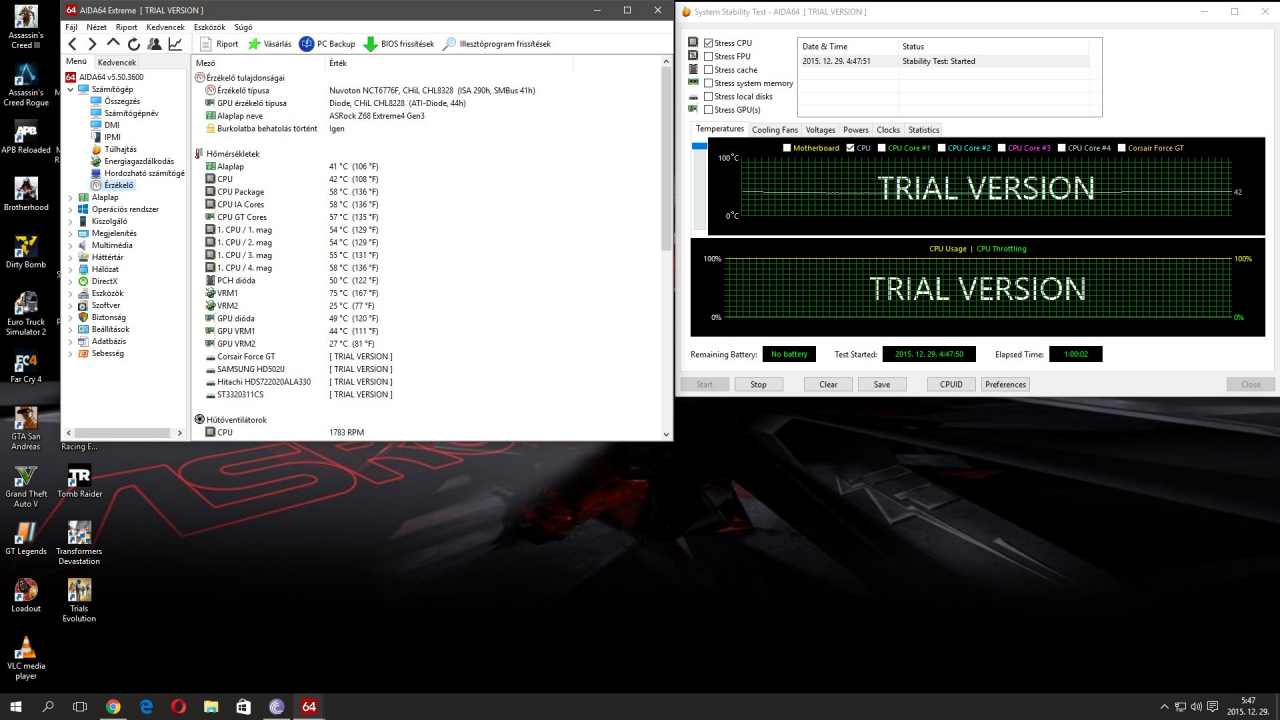Viewport: 1280px width, 720px height.
Task: Click the forward arrow in AIDA64 toolbar
Action: (x=92, y=44)
